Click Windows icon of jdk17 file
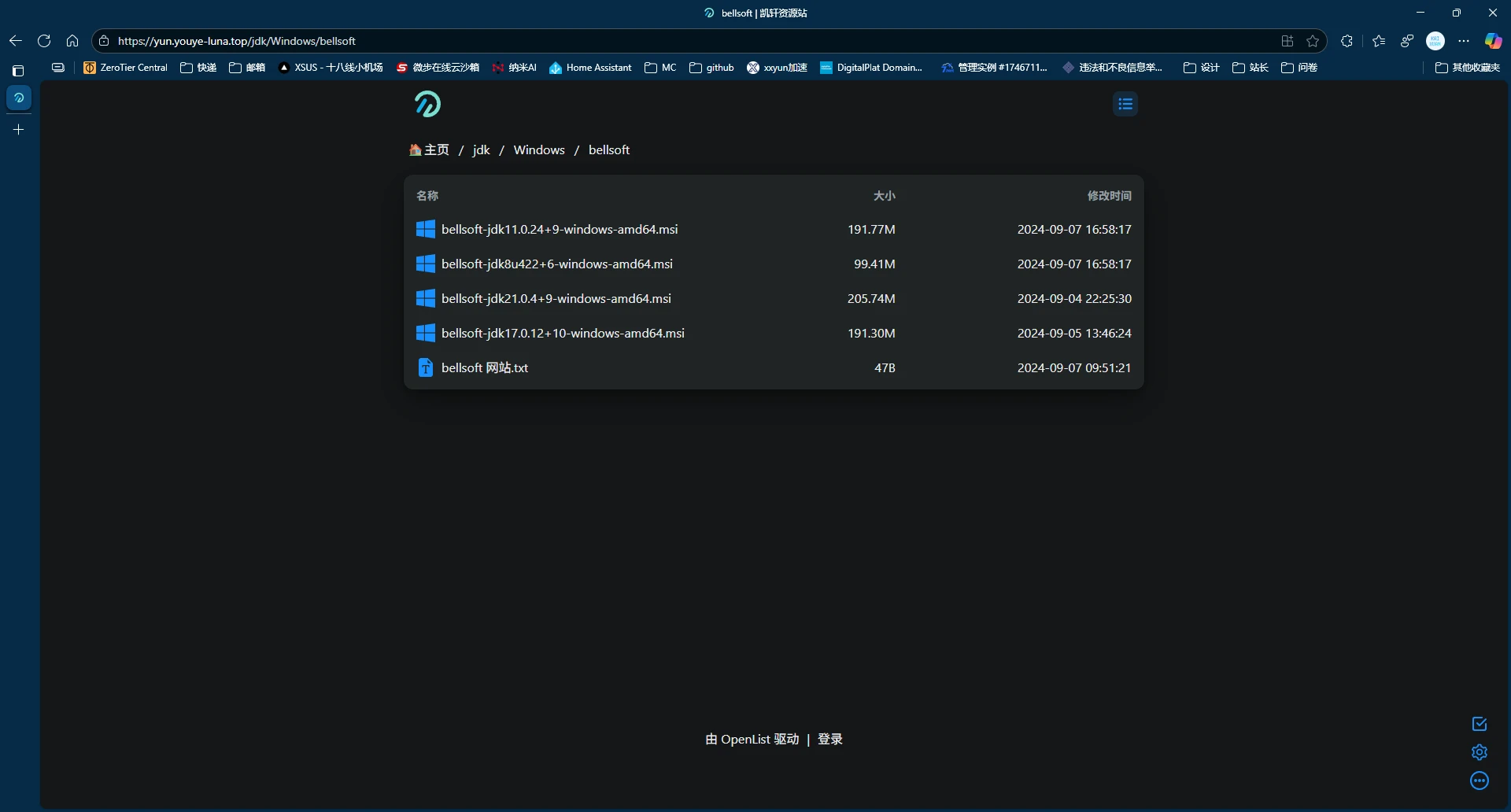This screenshot has height=812, width=1511. point(426,333)
